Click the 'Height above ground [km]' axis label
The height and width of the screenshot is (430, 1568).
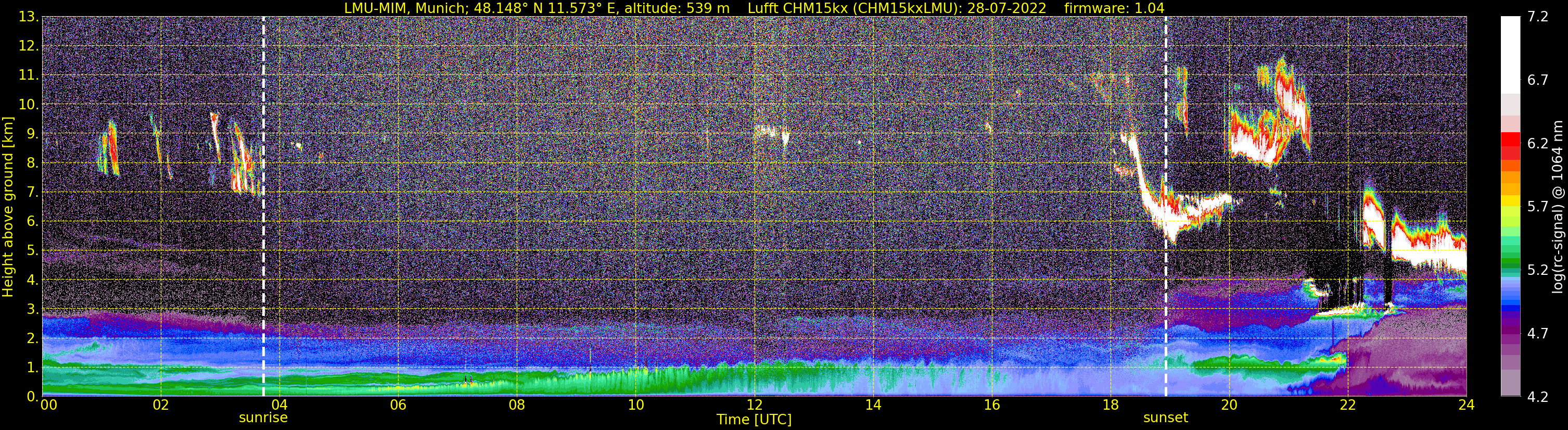click(x=8, y=207)
